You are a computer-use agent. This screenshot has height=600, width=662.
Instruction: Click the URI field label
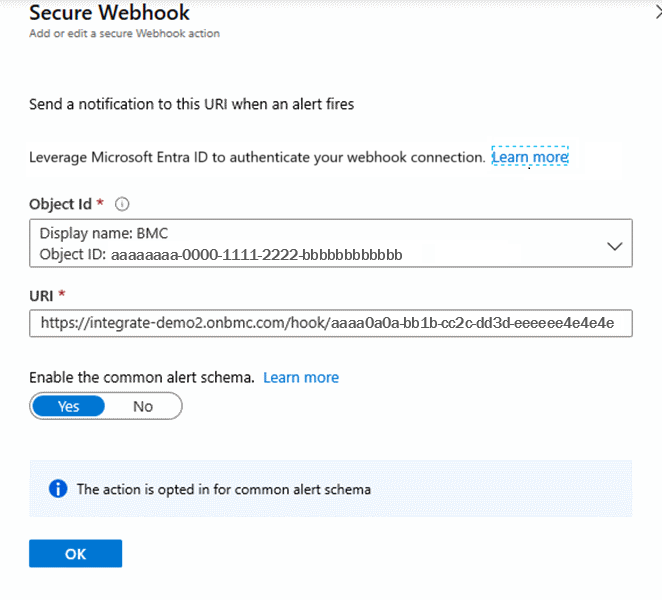tap(45, 295)
